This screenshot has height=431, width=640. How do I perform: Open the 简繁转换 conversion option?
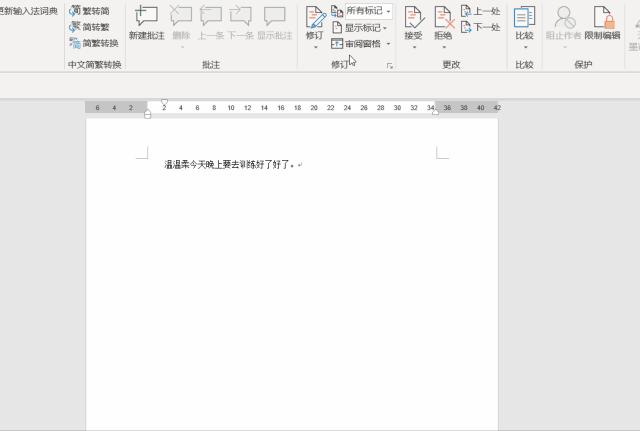click(94, 43)
